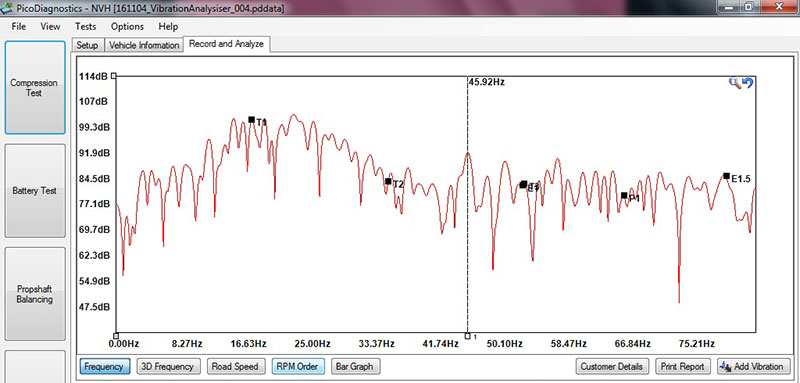
Task: Select the T2 marker on the spectrum
Action: click(388, 181)
